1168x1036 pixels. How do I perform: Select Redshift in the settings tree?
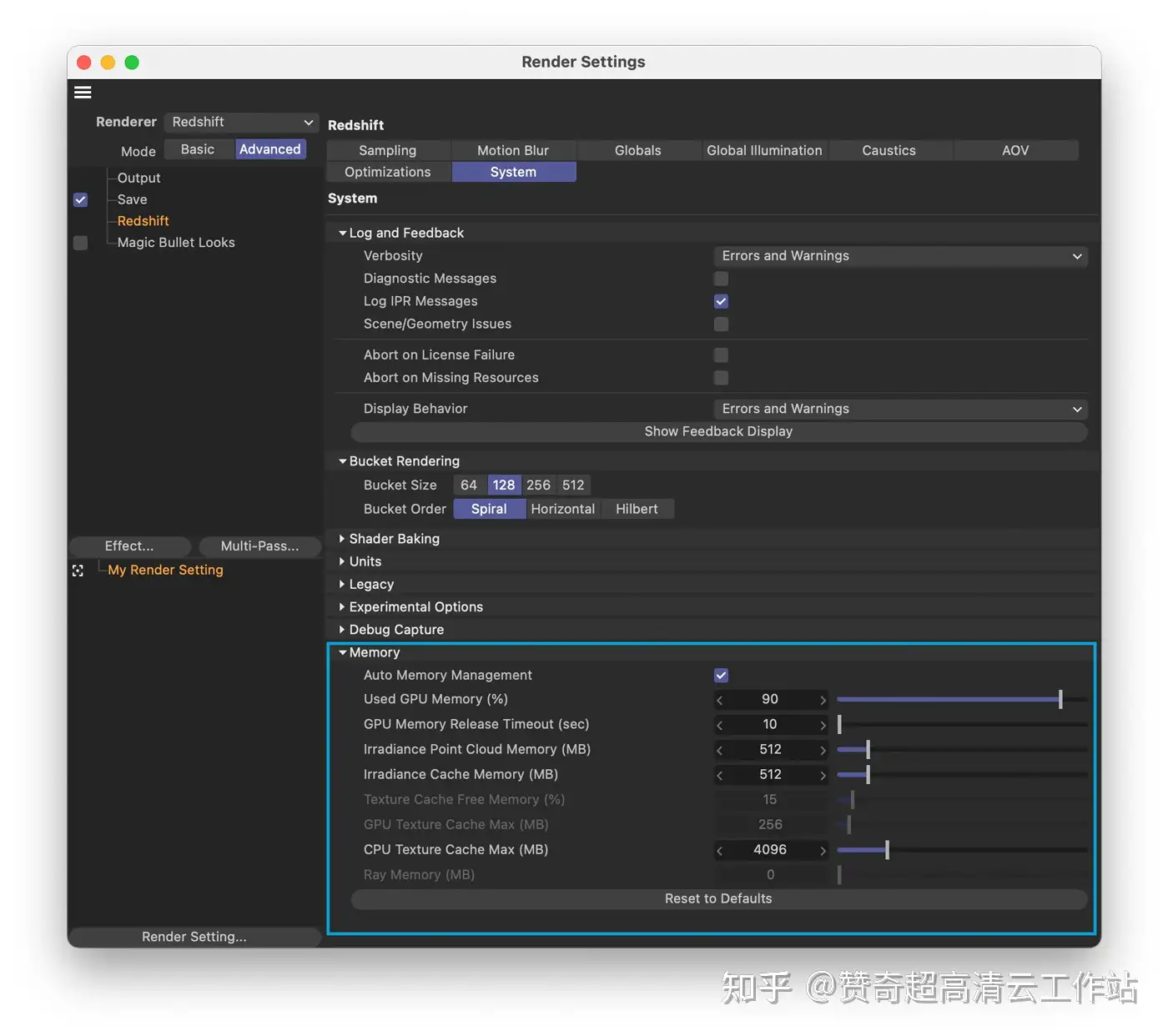[143, 221]
